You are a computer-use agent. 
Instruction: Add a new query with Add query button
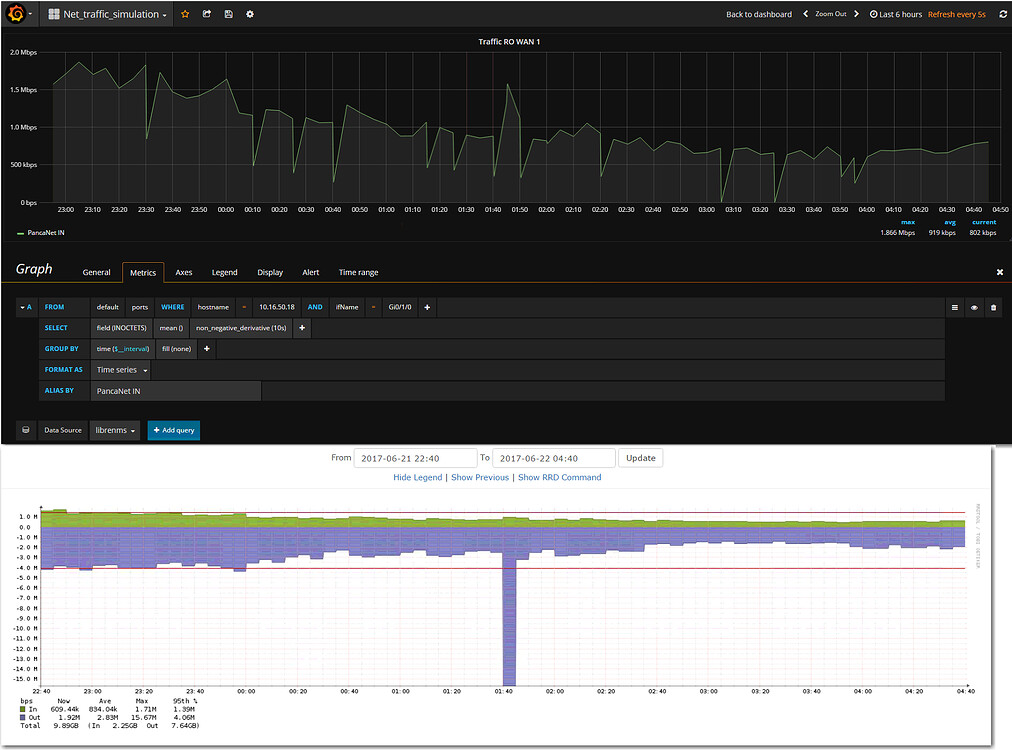[173, 430]
